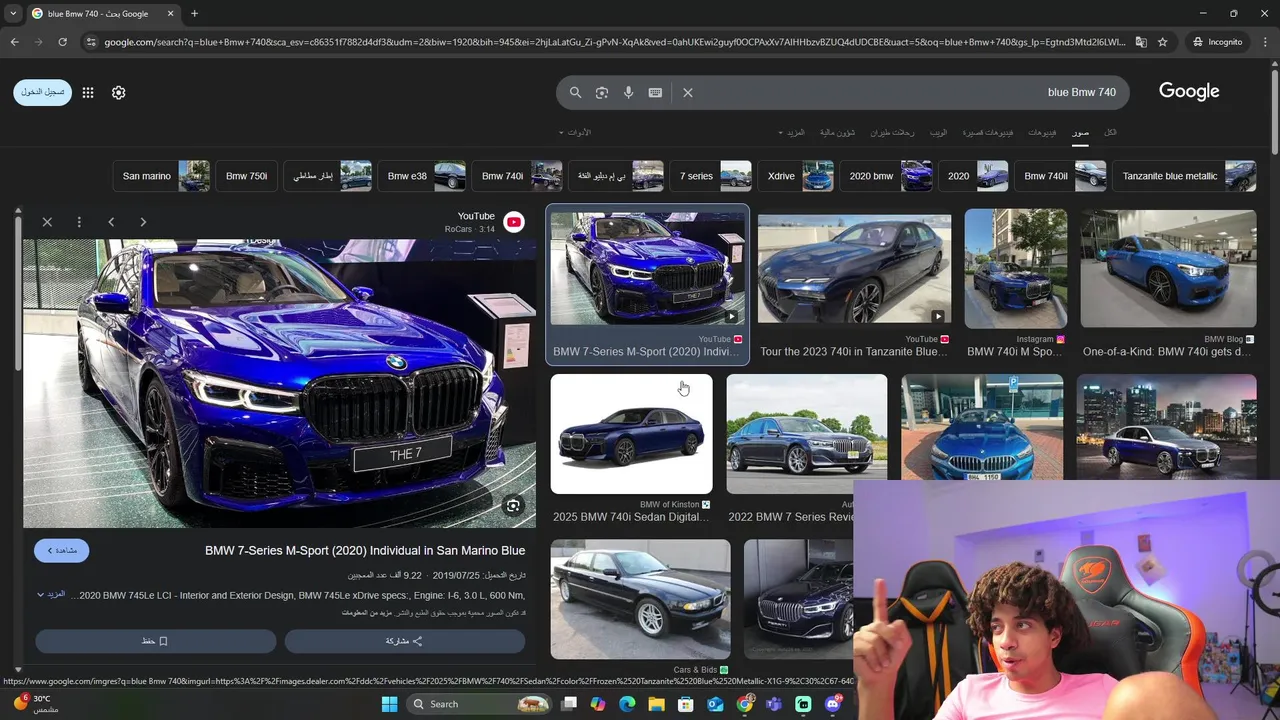The width and height of the screenshot is (1280, 720).
Task: Open File Explorer from the taskbar
Action: (x=656, y=704)
